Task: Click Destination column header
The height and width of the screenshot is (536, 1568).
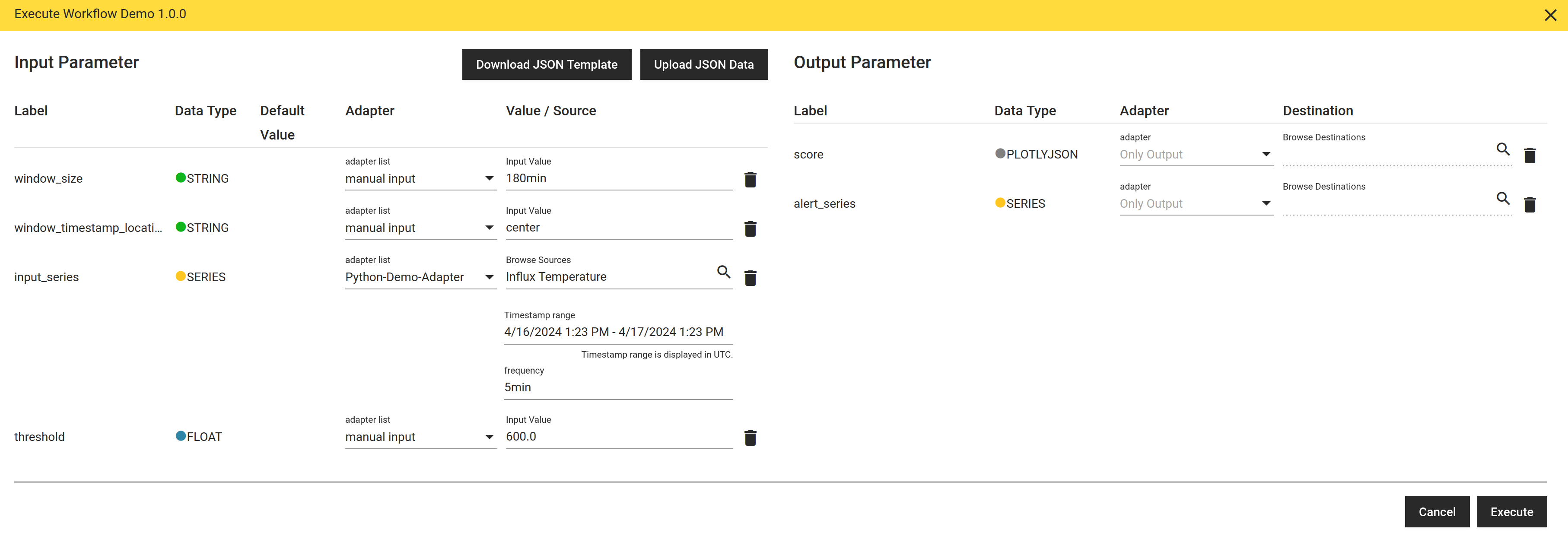Action: pos(1318,111)
